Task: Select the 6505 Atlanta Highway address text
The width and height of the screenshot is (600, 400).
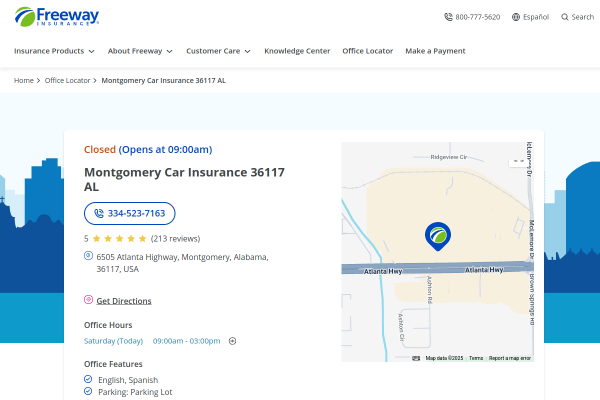Action: click(x=183, y=263)
